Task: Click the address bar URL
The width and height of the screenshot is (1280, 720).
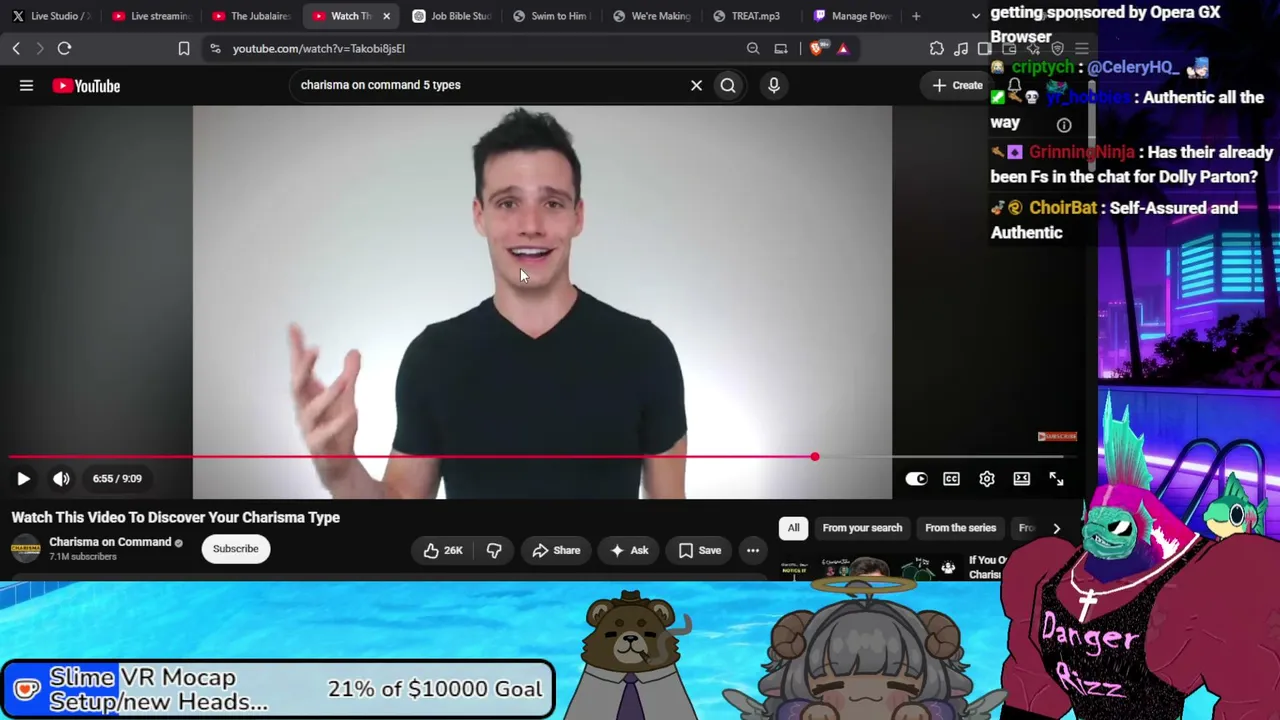Action: click(319, 48)
